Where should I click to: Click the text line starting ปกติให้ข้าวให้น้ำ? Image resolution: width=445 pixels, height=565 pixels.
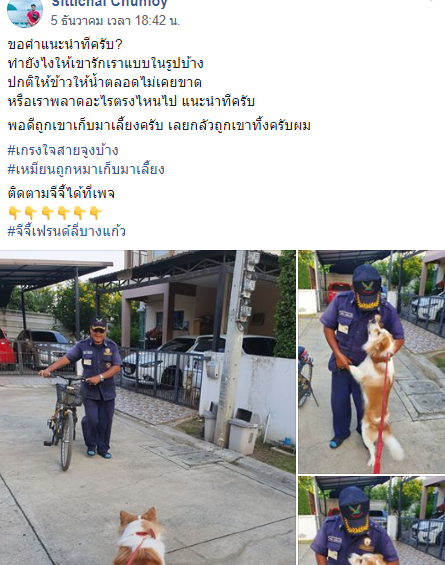(x=104, y=82)
